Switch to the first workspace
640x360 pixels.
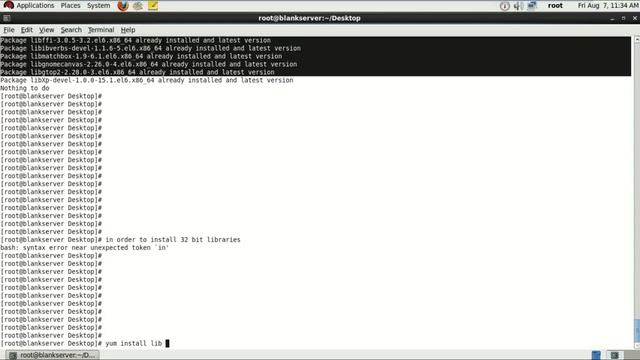coord(596,355)
